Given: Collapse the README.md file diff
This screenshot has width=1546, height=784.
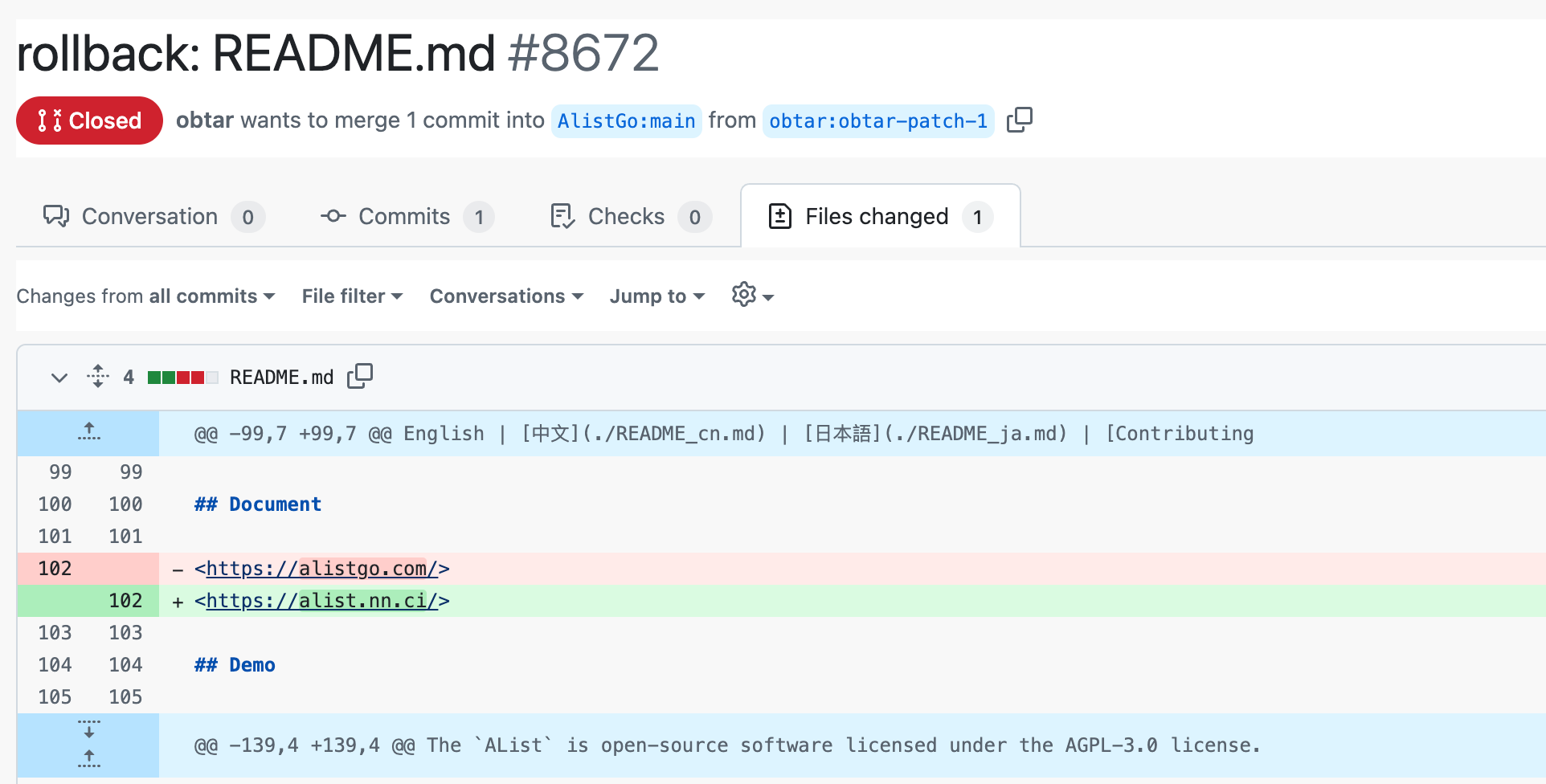Looking at the screenshot, I should click(59, 377).
